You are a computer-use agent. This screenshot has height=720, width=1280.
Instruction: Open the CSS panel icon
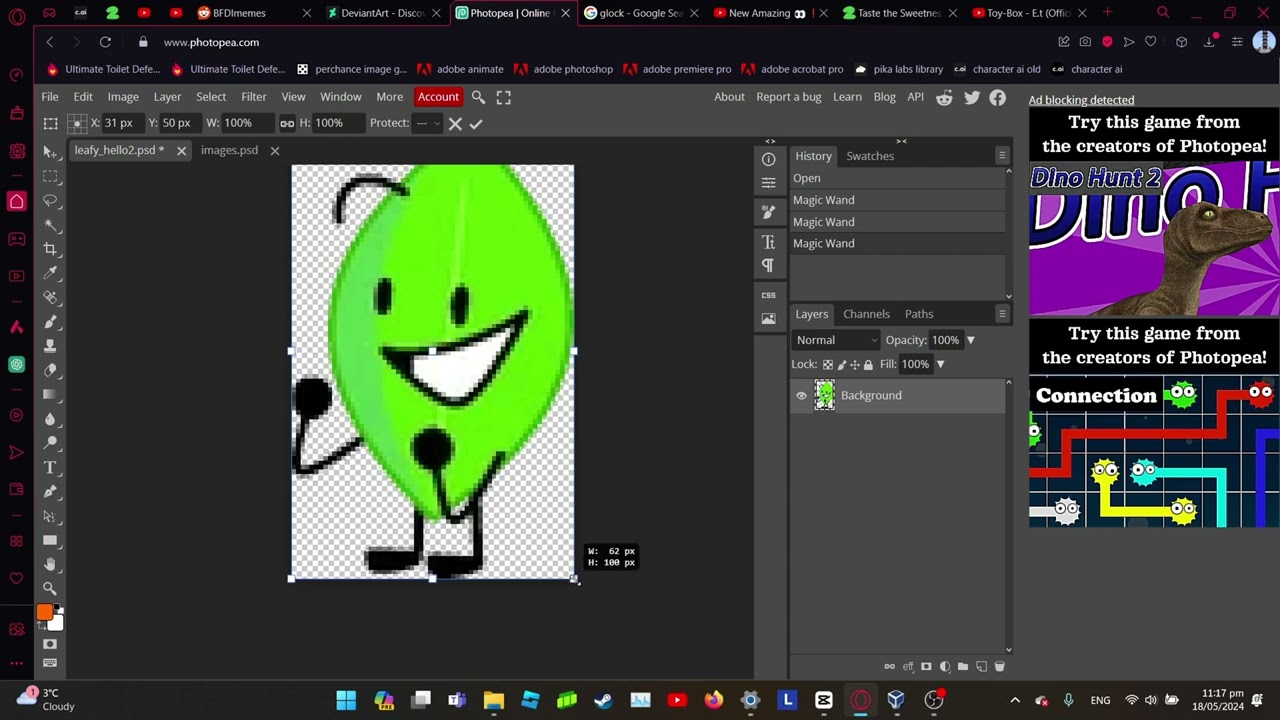[x=768, y=295]
